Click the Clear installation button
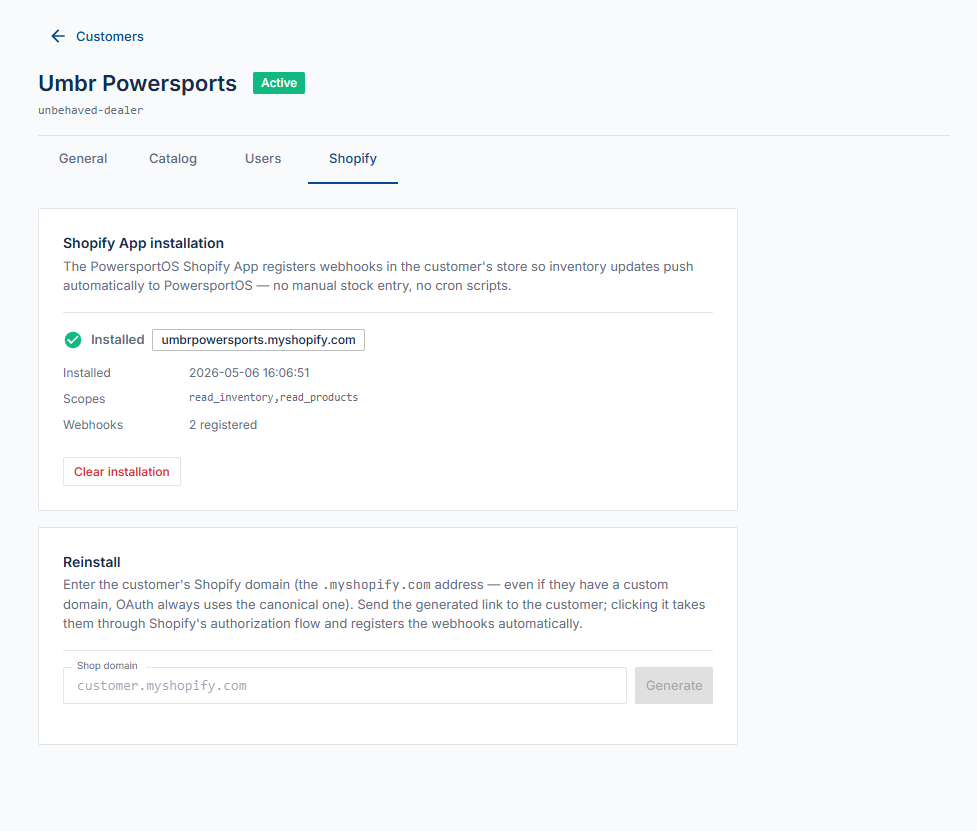Screen dimensions: 977x831 click(122, 472)
